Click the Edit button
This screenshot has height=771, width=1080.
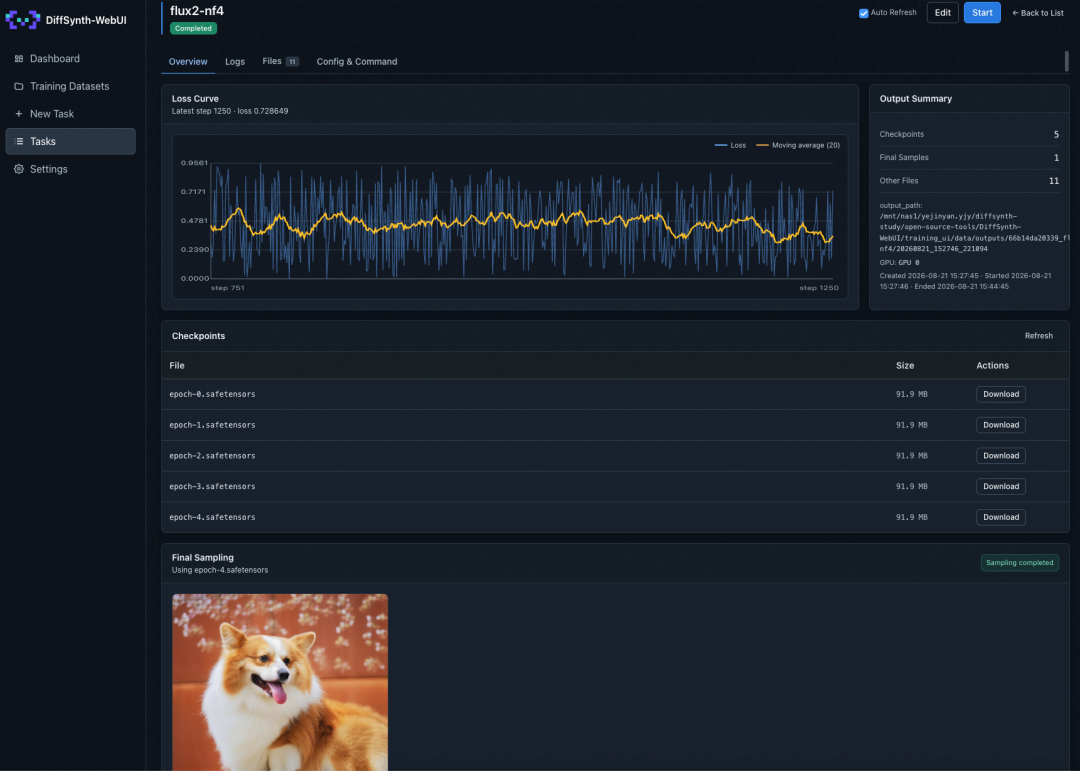click(942, 12)
